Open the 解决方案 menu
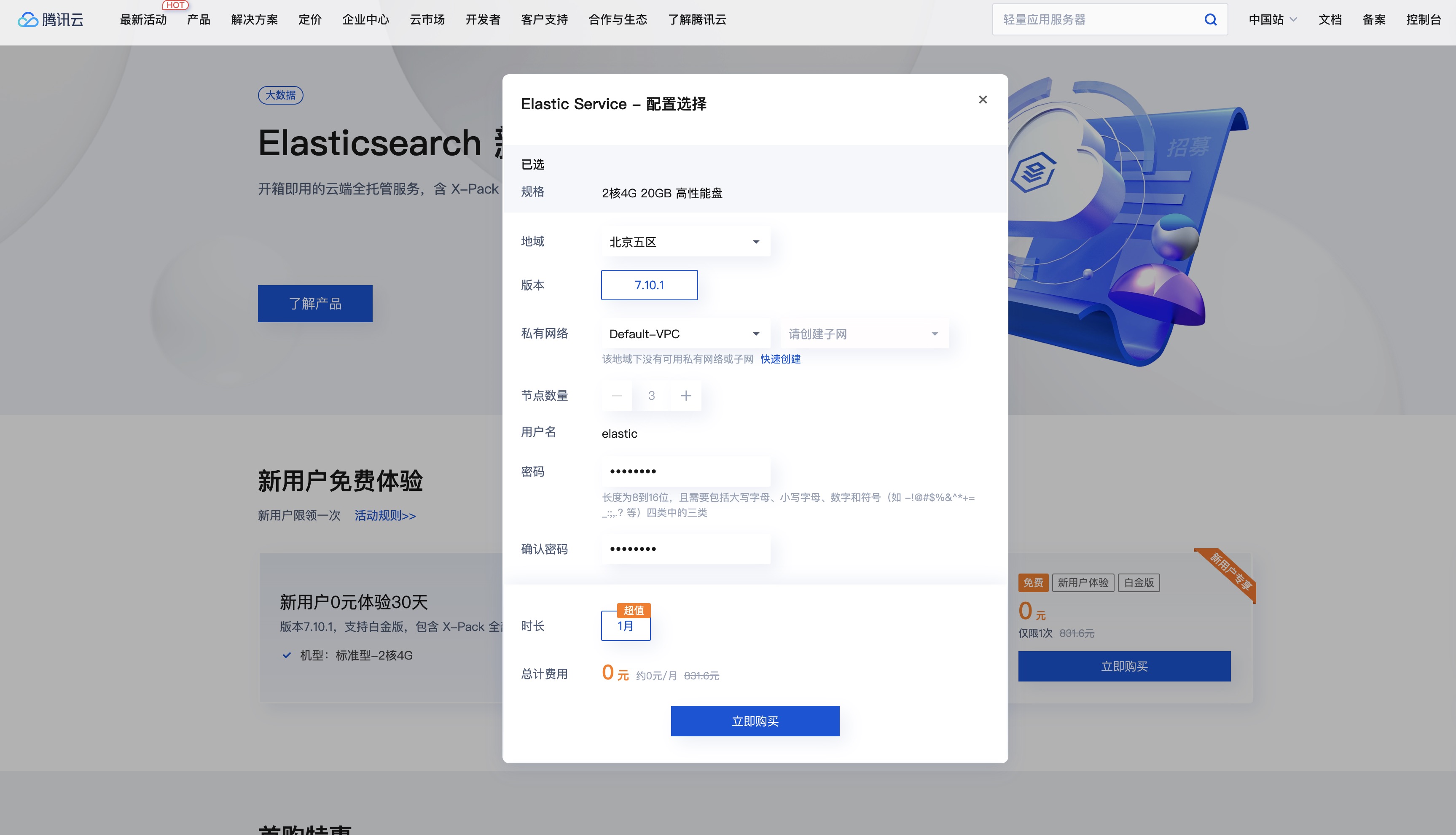The height and width of the screenshot is (835, 1456). tap(255, 19)
